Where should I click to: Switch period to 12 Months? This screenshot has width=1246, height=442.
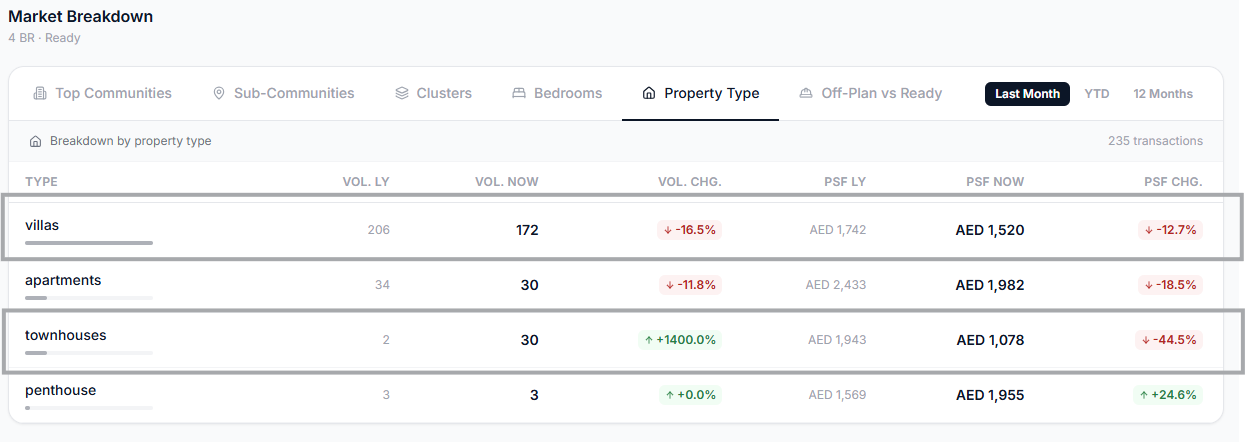1163,93
